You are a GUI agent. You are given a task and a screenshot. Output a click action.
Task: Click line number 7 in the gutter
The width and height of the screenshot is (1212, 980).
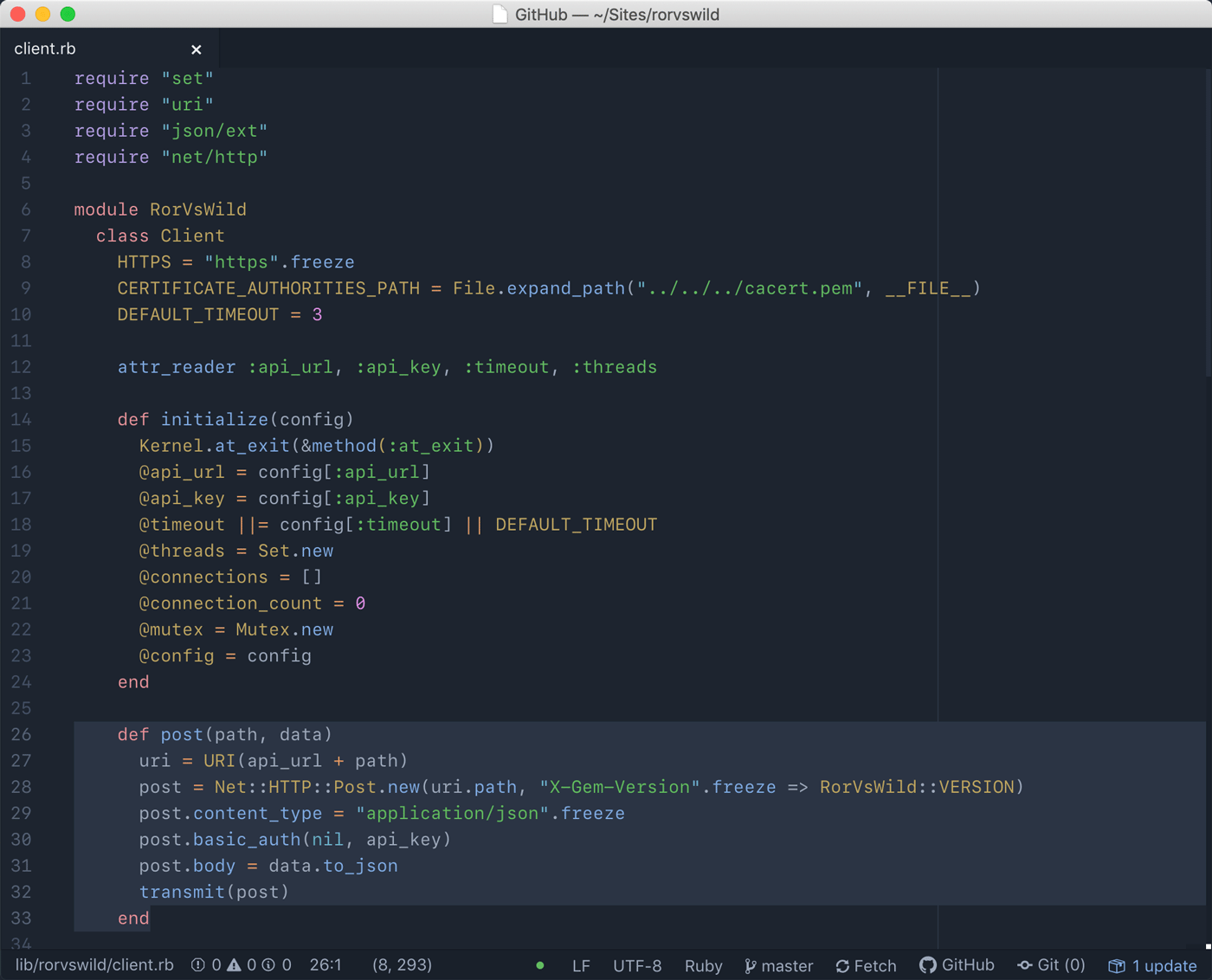26,235
